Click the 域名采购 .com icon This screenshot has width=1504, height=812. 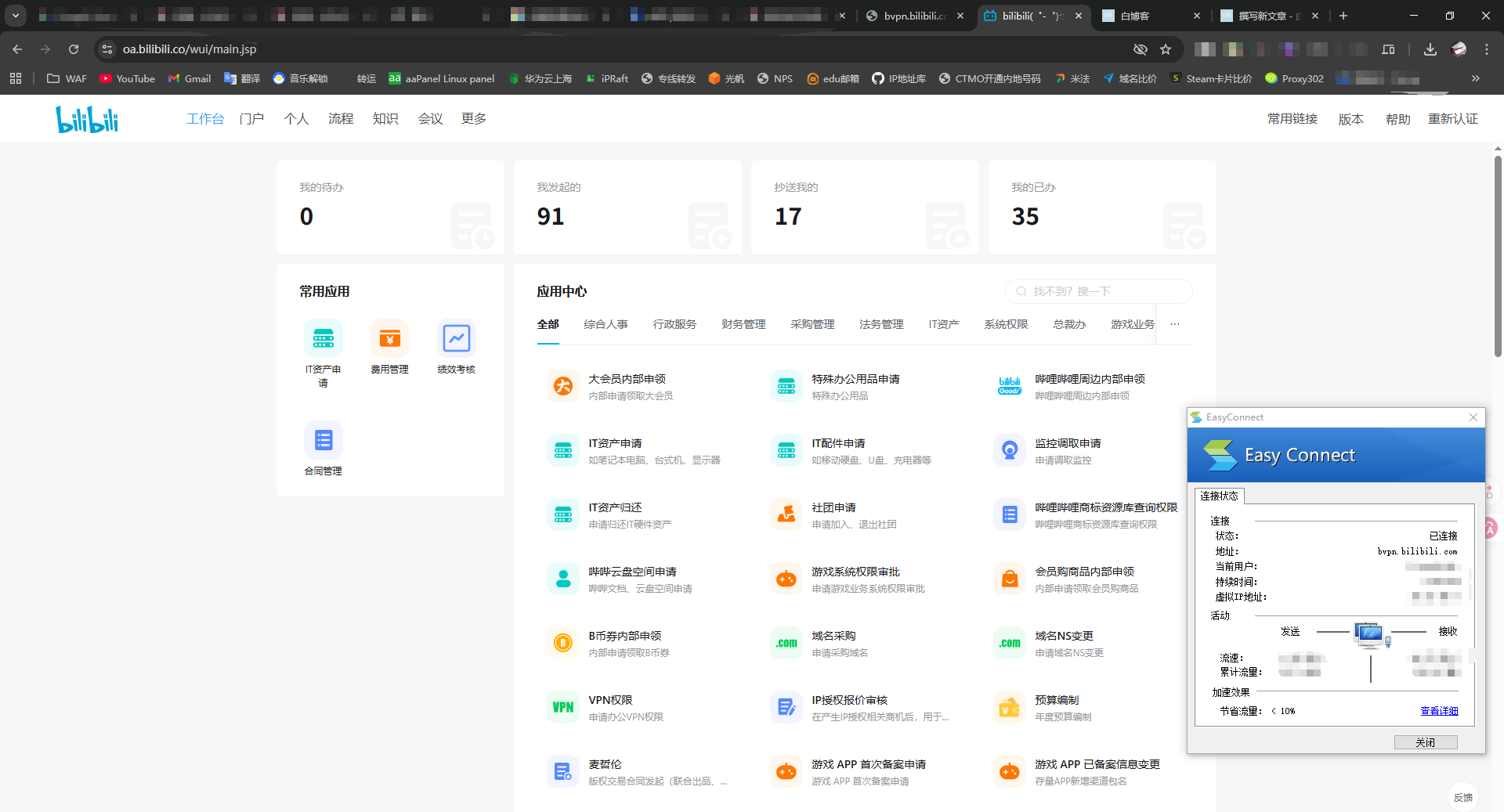click(x=786, y=644)
